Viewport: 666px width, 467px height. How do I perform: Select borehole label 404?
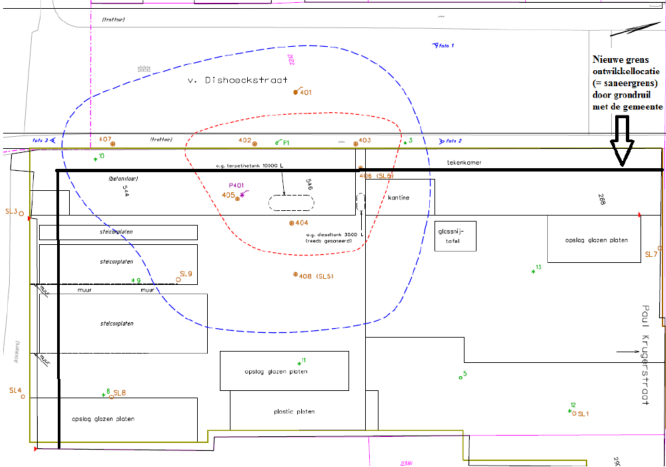(302, 223)
